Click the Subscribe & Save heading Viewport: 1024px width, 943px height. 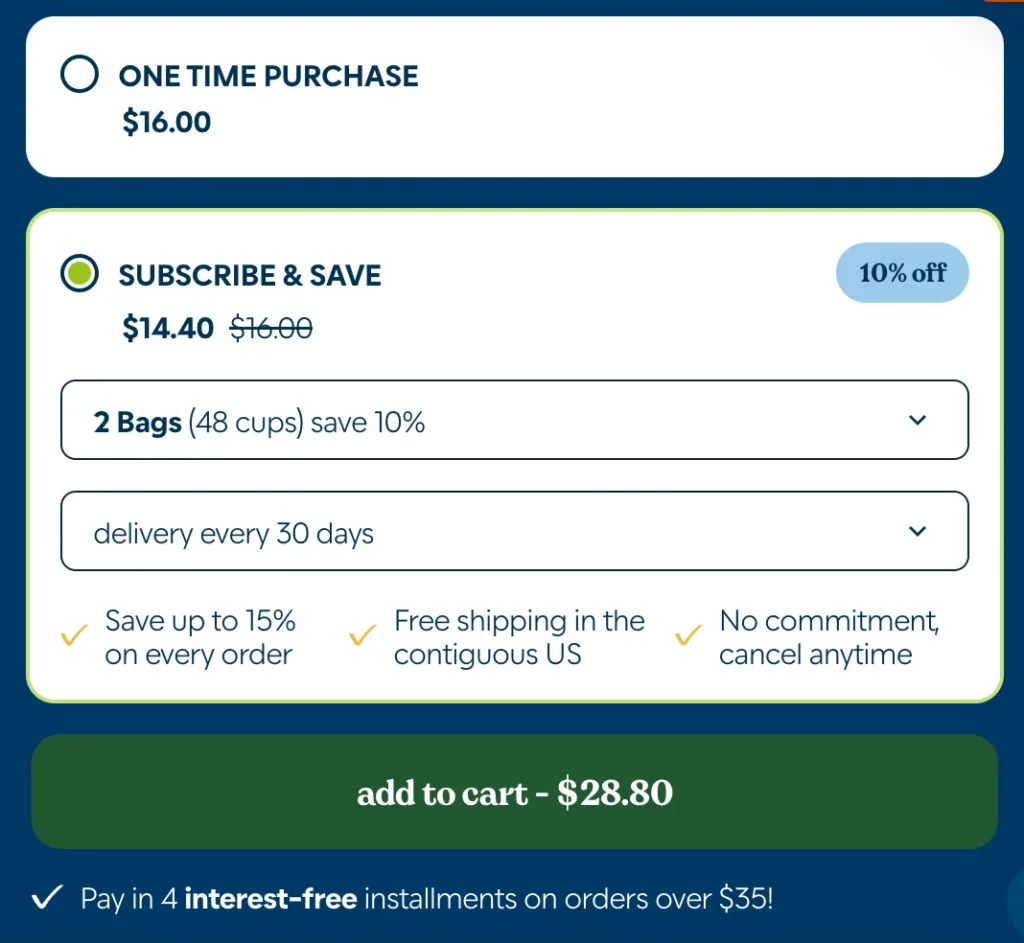tap(250, 275)
